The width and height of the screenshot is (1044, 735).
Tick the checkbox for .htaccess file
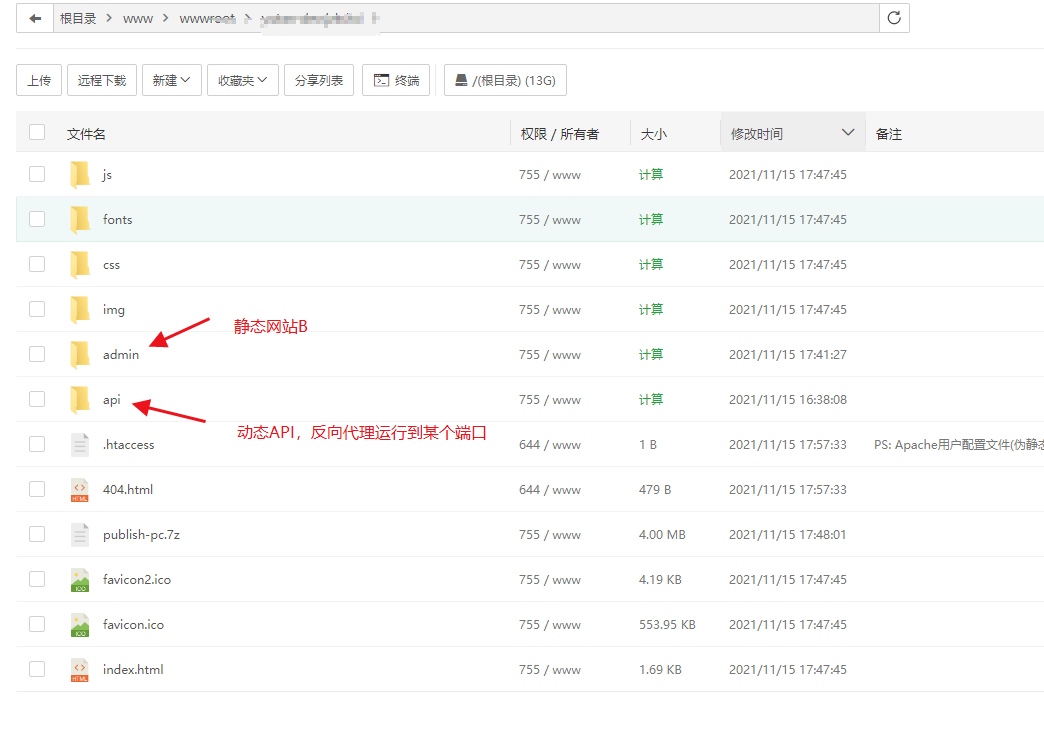[x=37, y=444]
